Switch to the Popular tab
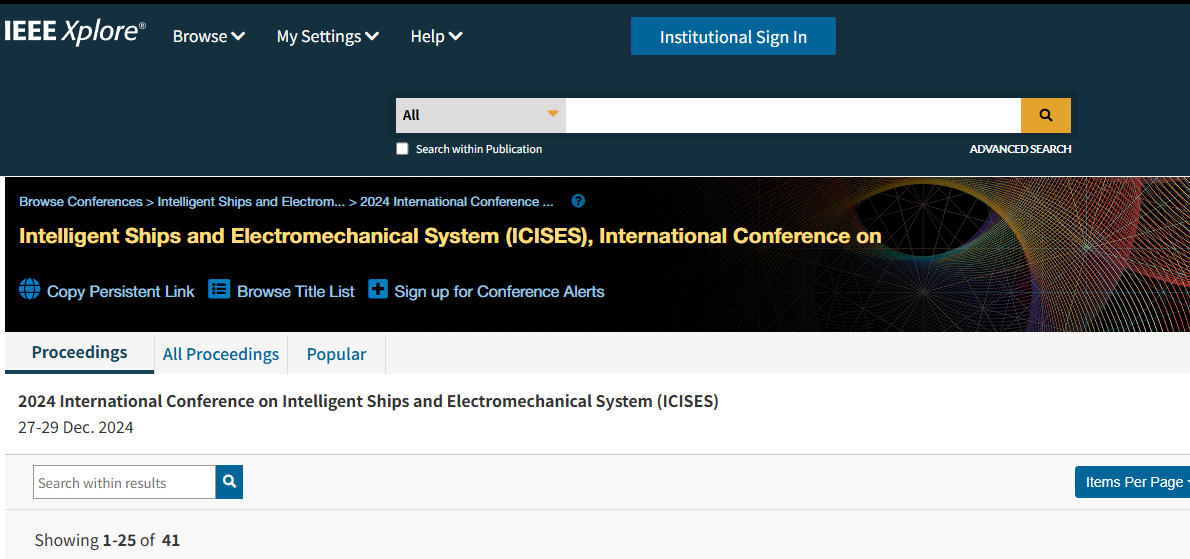The height and width of the screenshot is (559, 1190). point(336,354)
